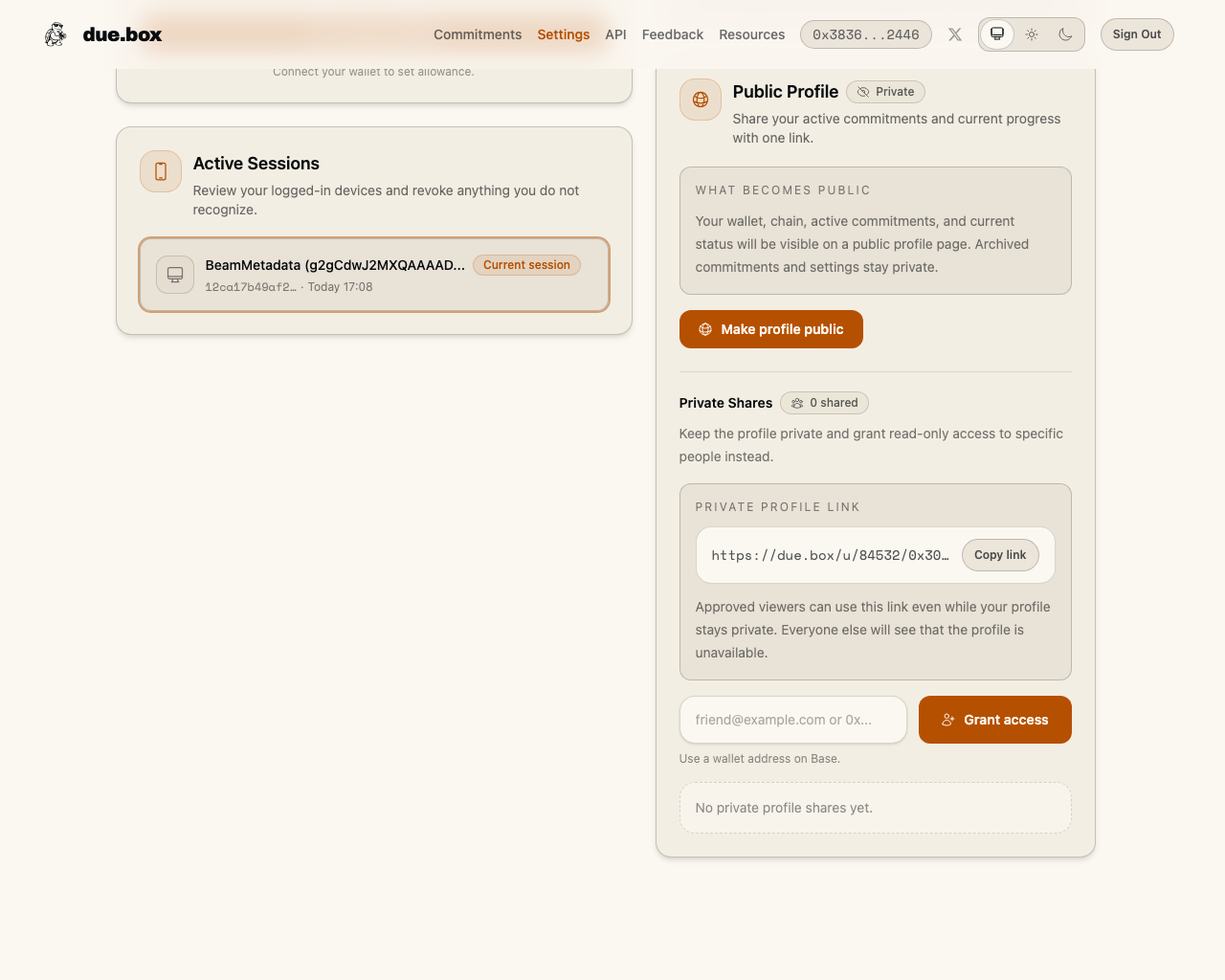
Task: Copy the private profile link
Action: click(999, 555)
